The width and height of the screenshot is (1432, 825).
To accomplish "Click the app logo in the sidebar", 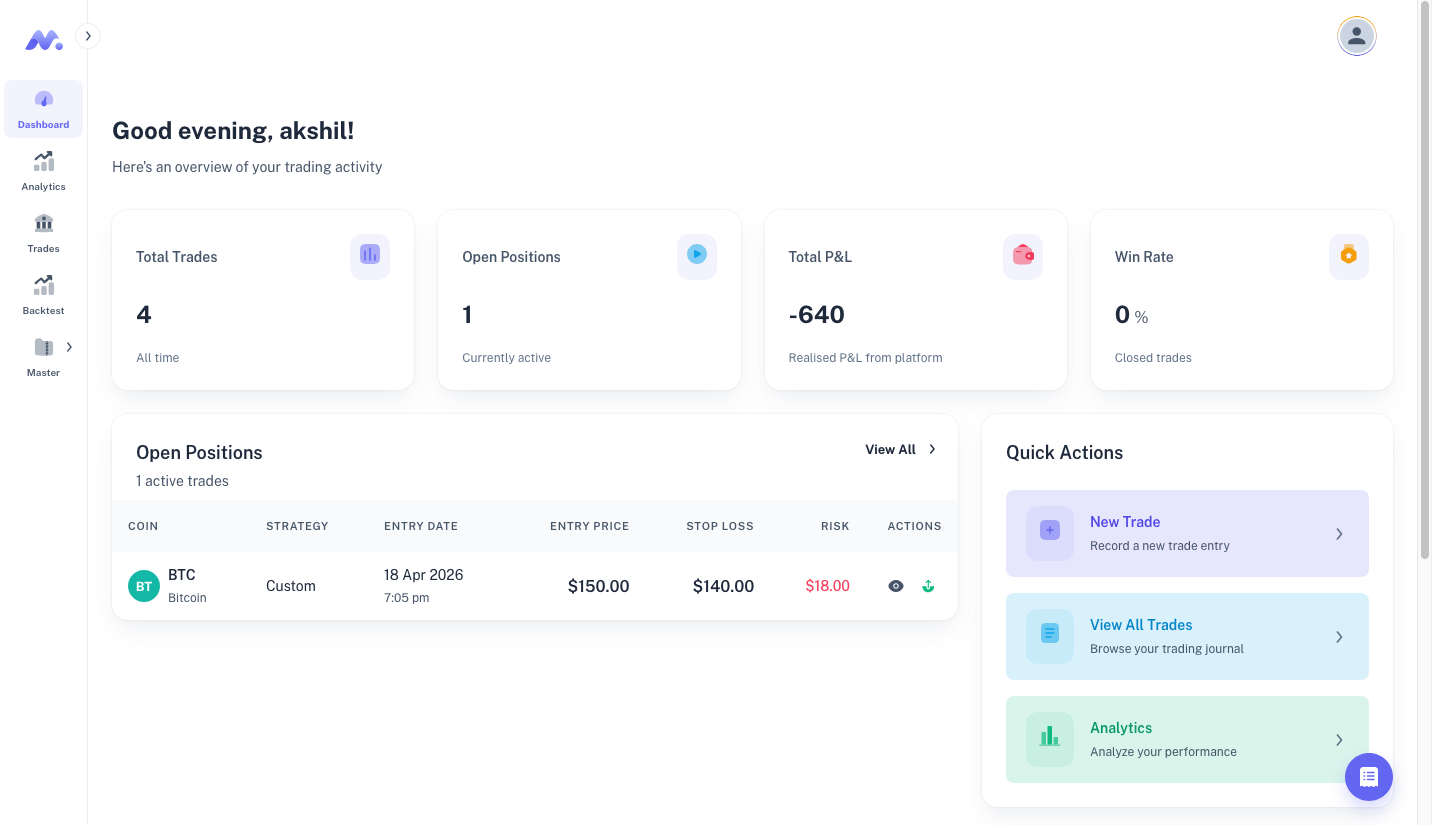I will 44,40.
